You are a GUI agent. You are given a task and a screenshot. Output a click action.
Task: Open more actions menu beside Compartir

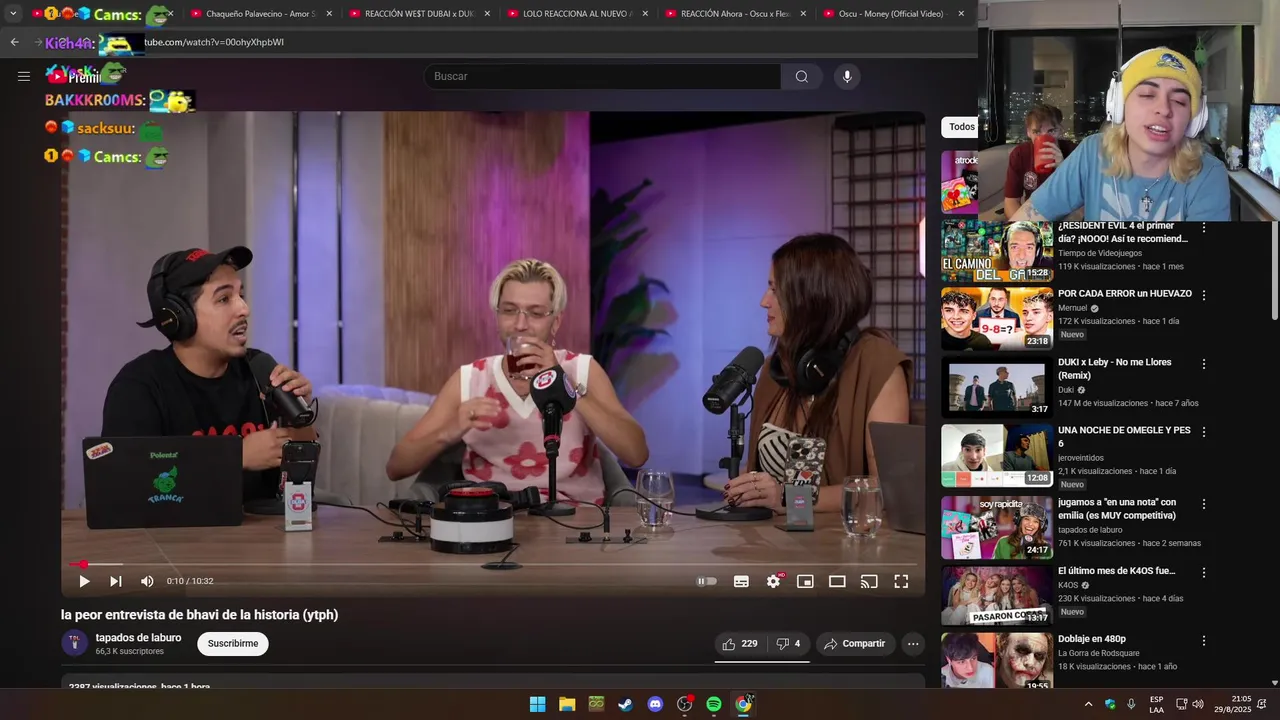tap(913, 644)
